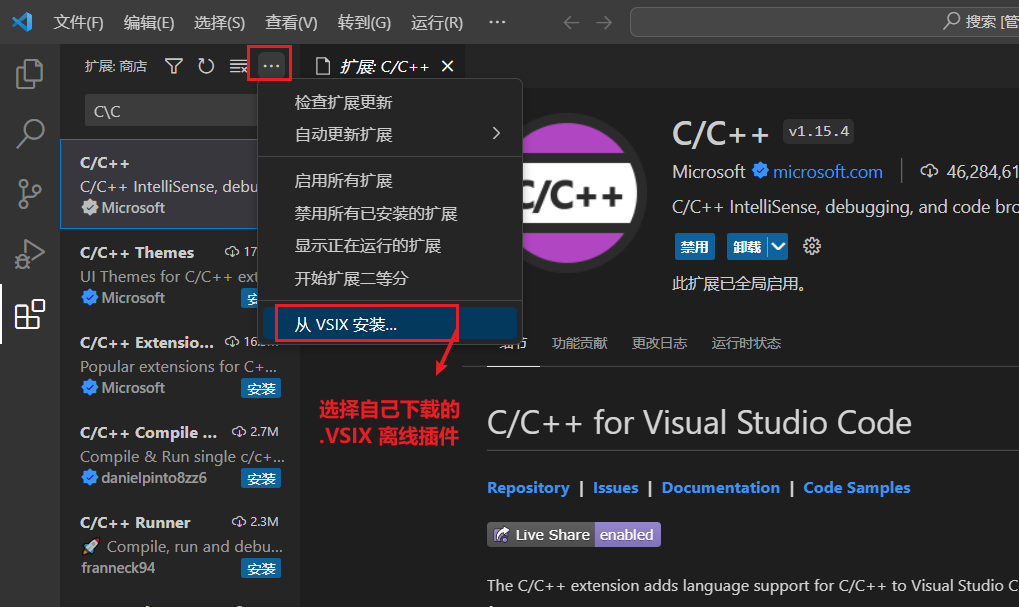
Task: Open the 转到(G) menu
Action: point(364,23)
